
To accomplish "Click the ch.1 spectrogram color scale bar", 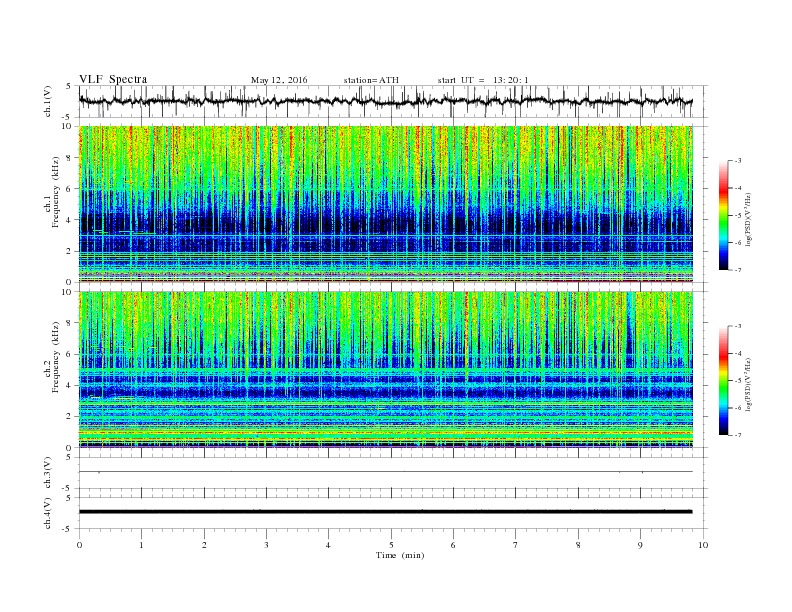I will (724, 215).
